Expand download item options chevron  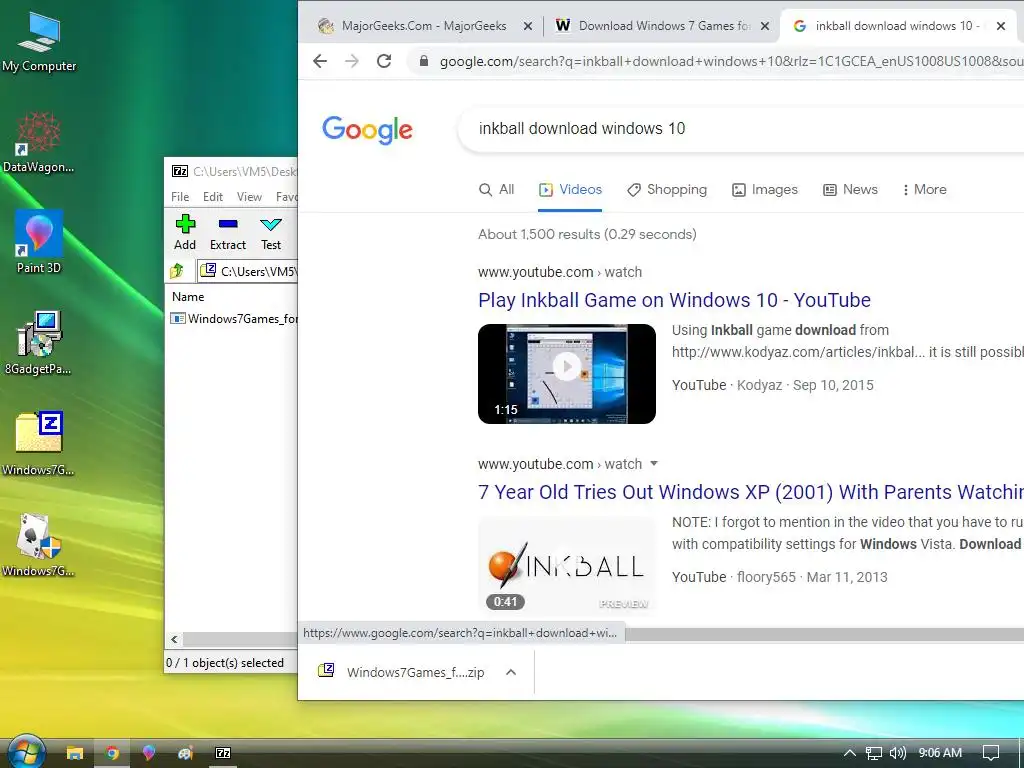[x=511, y=672]
